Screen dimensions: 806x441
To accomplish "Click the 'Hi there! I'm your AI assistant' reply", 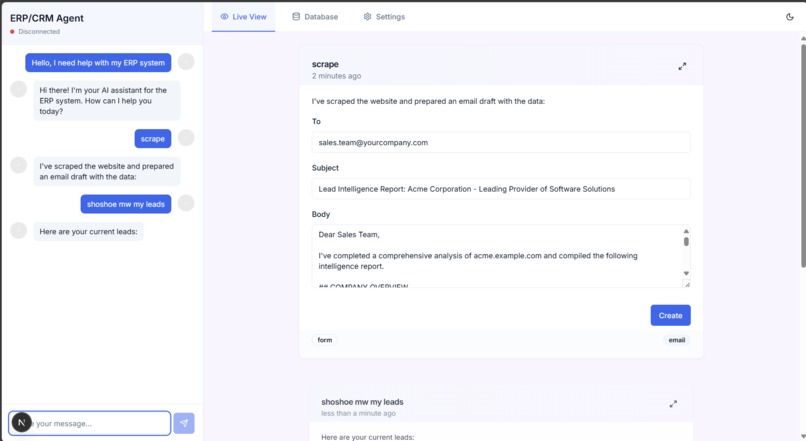I will [x=107, y=101].
